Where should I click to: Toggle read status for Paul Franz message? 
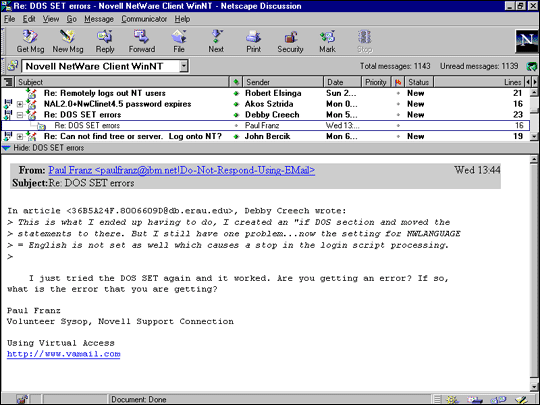236,126
